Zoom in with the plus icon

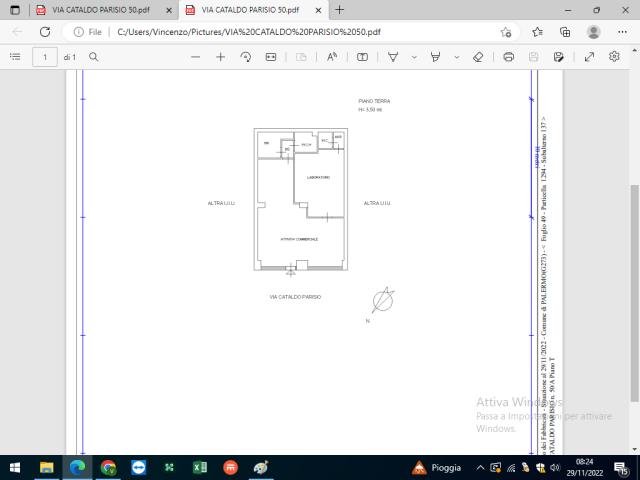point(220,57)
